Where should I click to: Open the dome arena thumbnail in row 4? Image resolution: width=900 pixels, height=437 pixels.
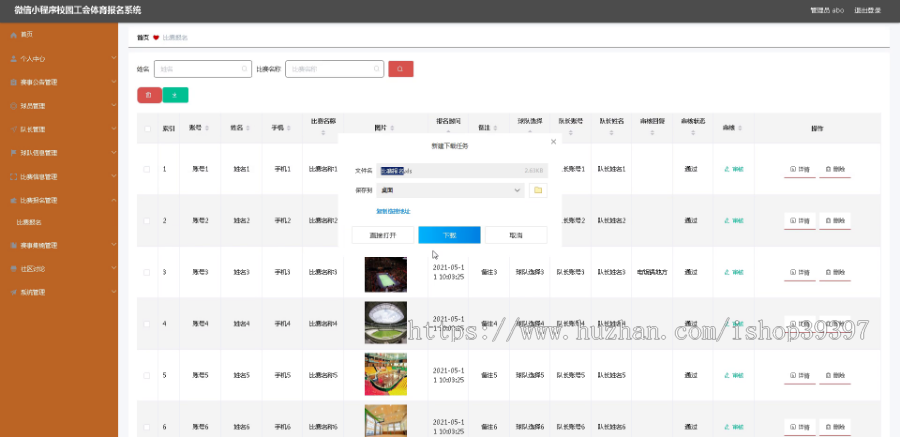click(x=386, y=323)
